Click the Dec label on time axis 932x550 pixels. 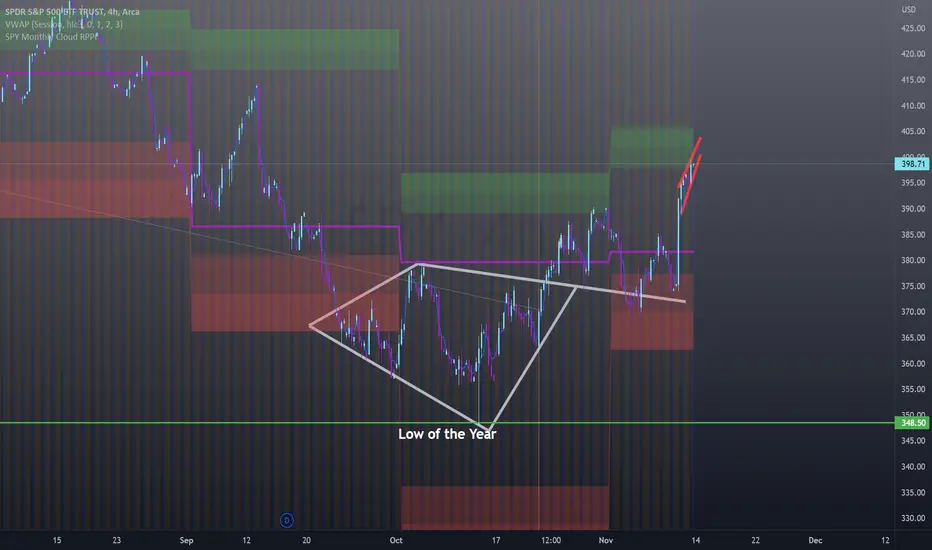click(x=815, y=540)
